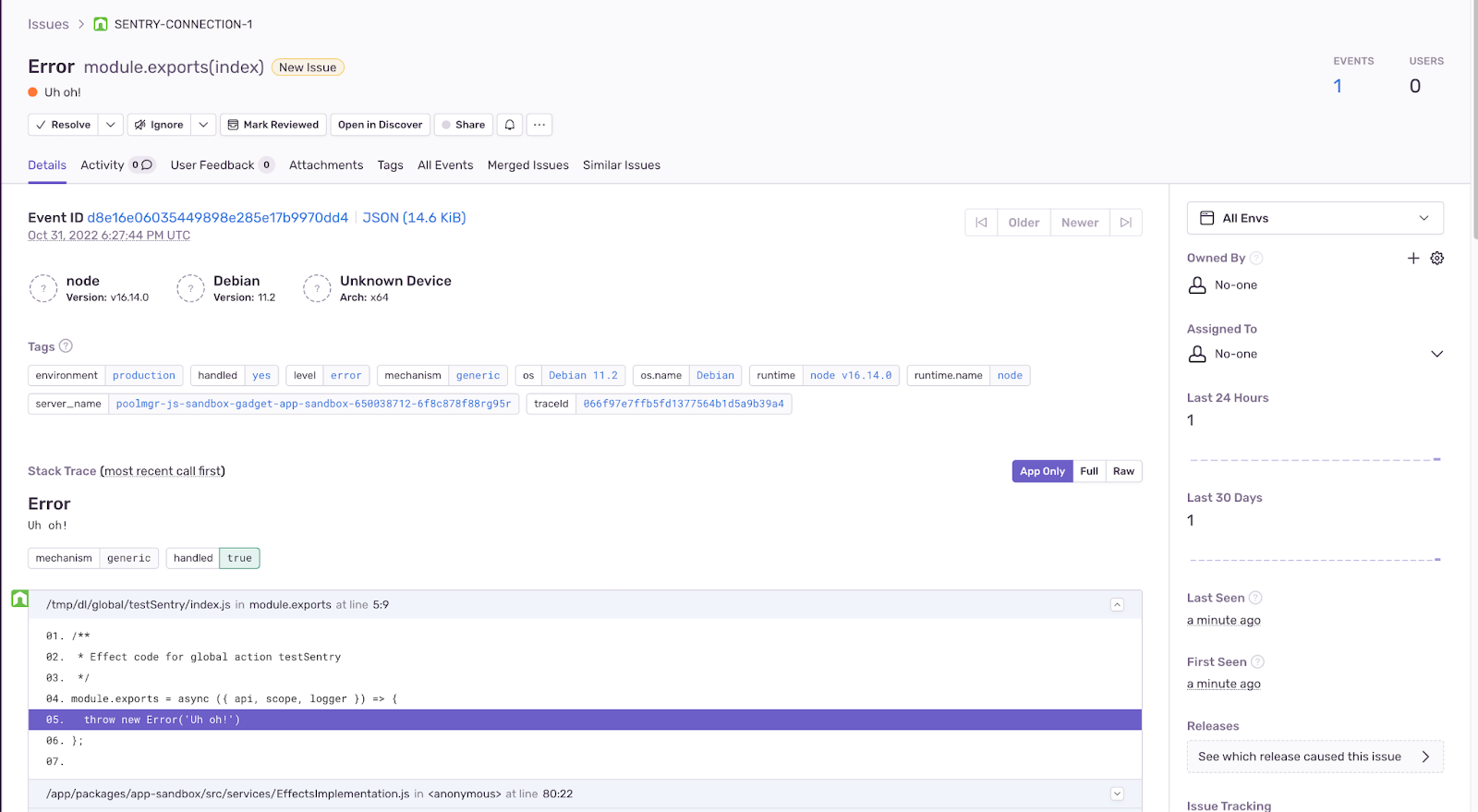Open the Issues breadcrumb link
Image resolution: width=1478 pixels, height=812 pixels.
[48, 24]
